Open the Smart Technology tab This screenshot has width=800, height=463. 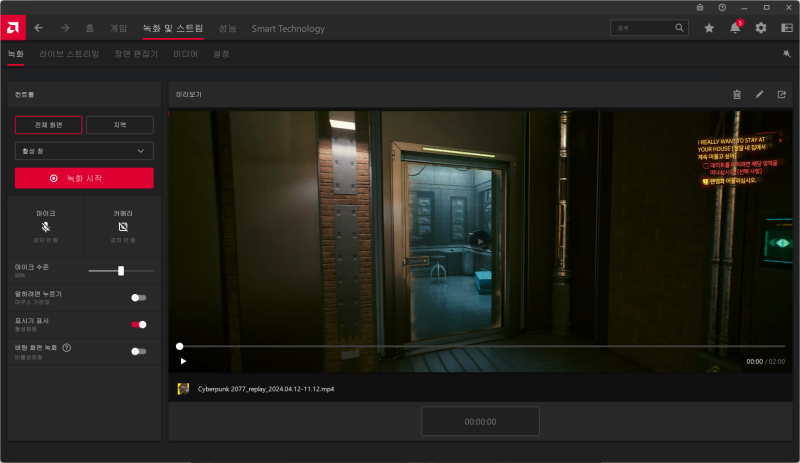click(288, 29)
